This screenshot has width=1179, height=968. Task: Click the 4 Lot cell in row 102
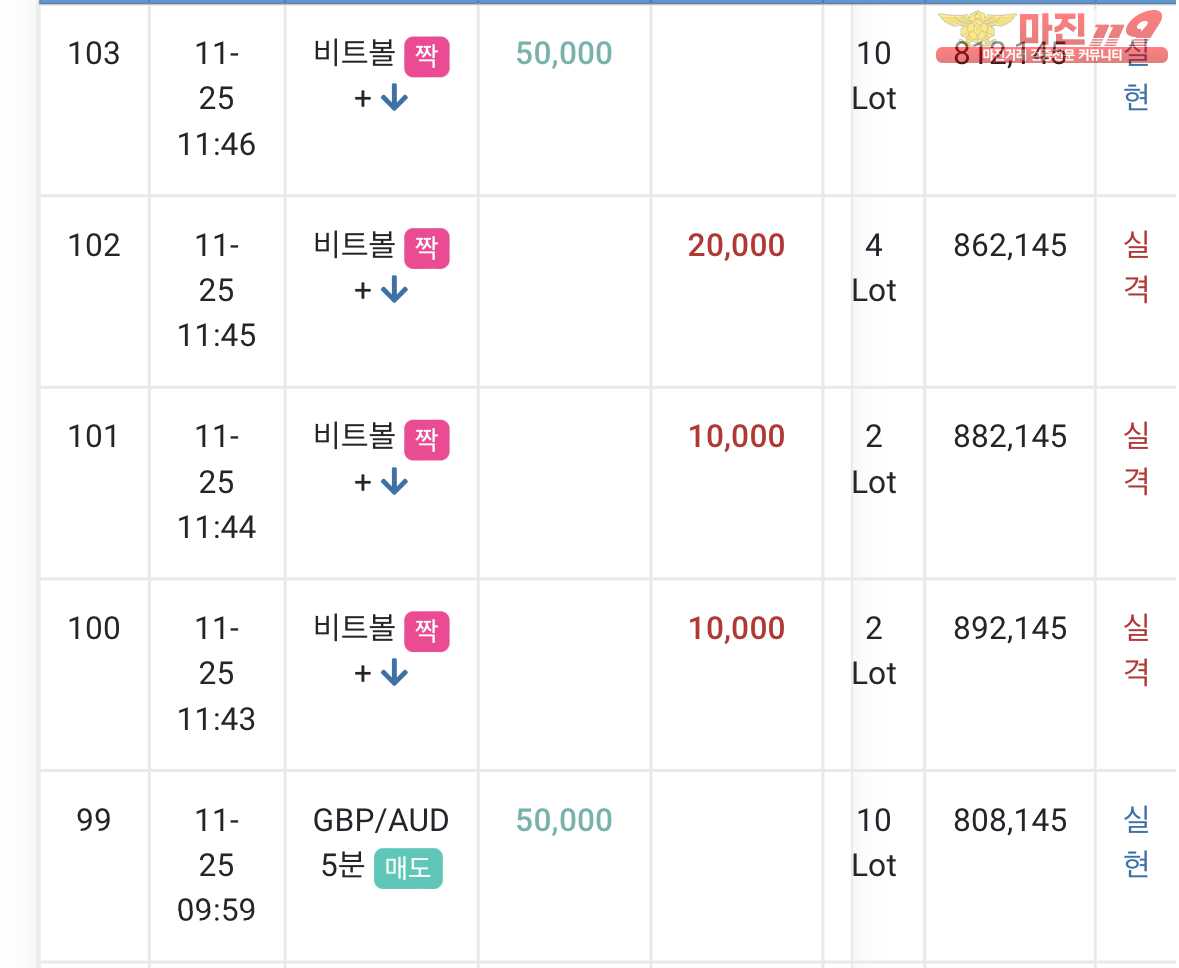click(x=874, y=268)
